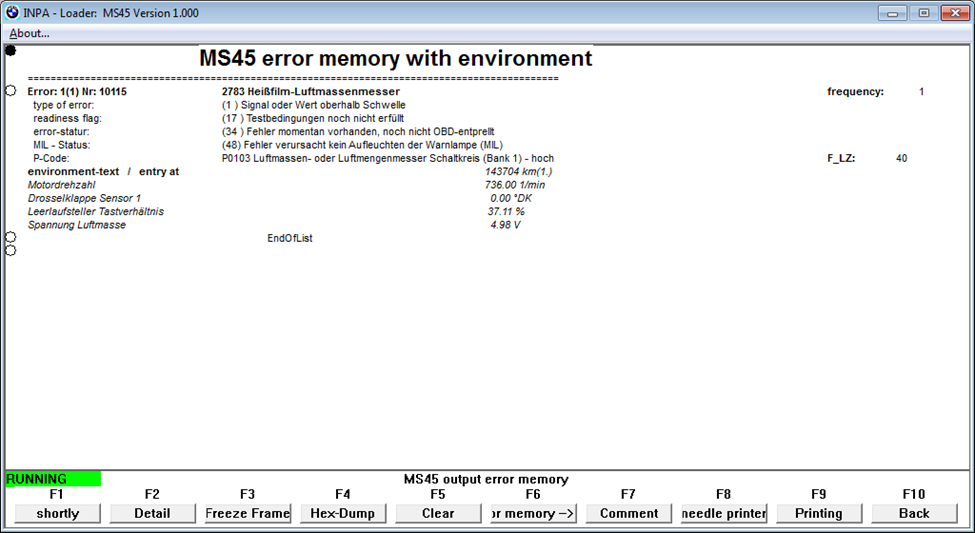Click the '4.98 V' voltage value
Viewport: 975px width, 533px height.
505,225
